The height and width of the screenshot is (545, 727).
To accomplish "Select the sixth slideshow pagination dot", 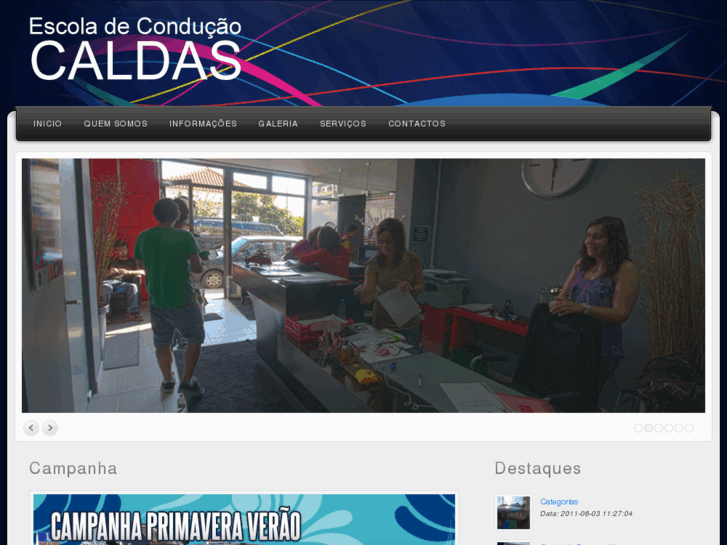I will (689, 428).
